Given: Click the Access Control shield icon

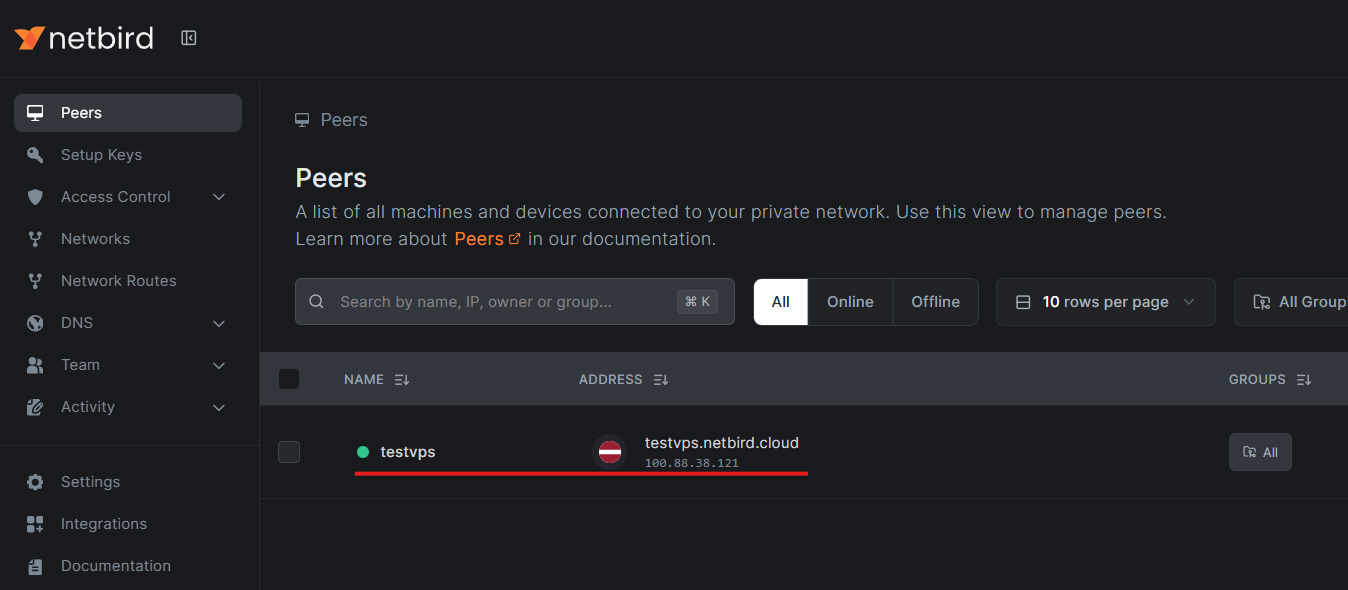Looking at the screenshot, I should (x=35, y=197).
